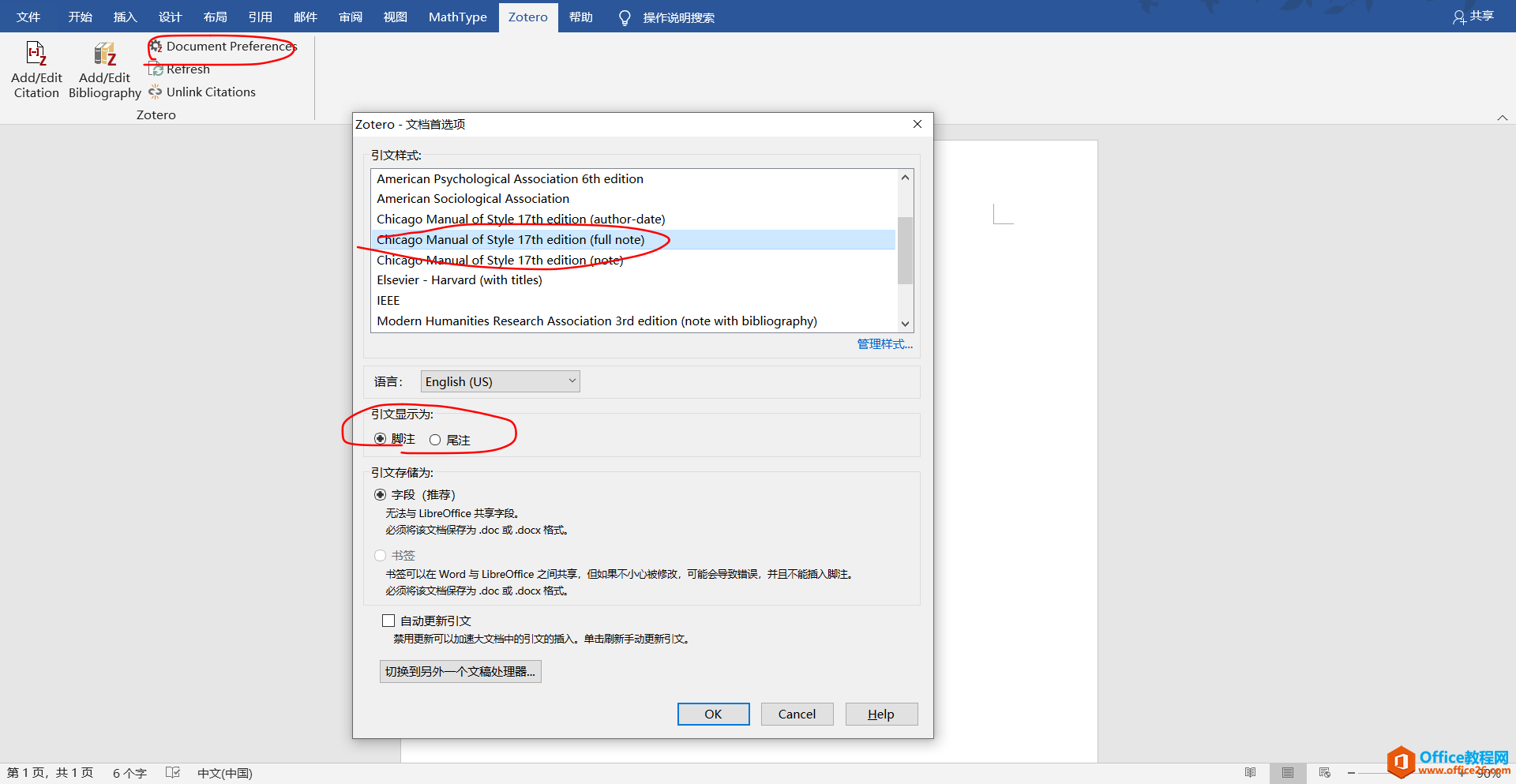Open the 帮助 ribbon tab
Image resolution: width=1516 pixels, height=784 pixels.
580,17
